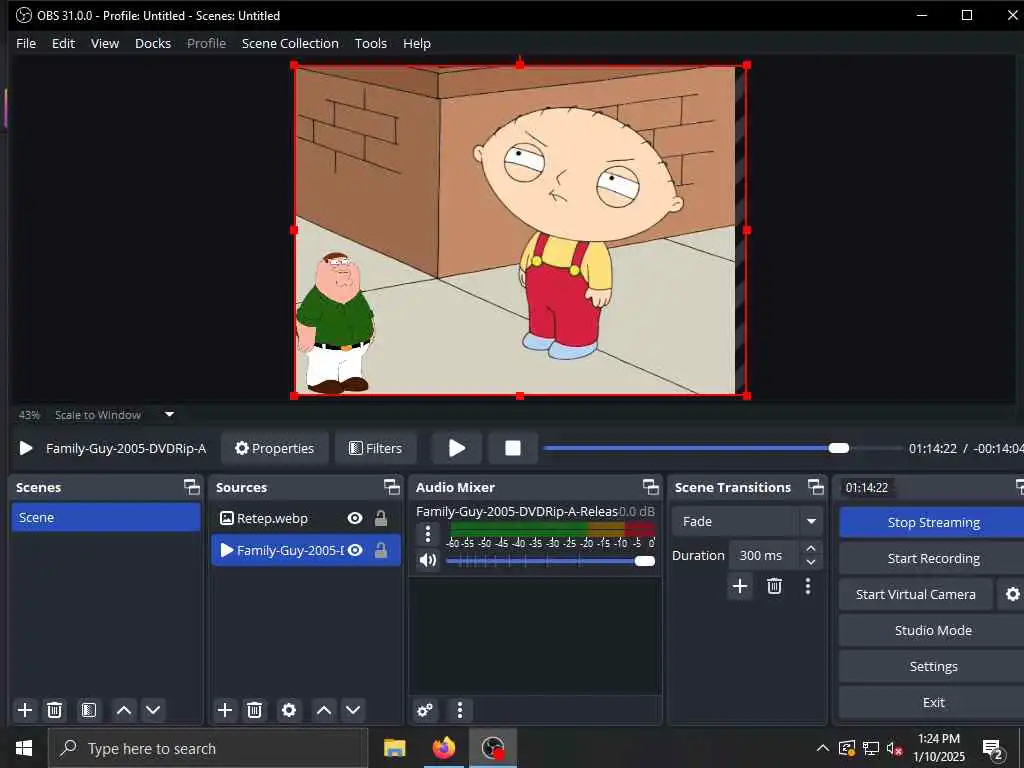1024x768 pixels.
Task: Open virtual camera settings gear
Action: [1012, 594]
